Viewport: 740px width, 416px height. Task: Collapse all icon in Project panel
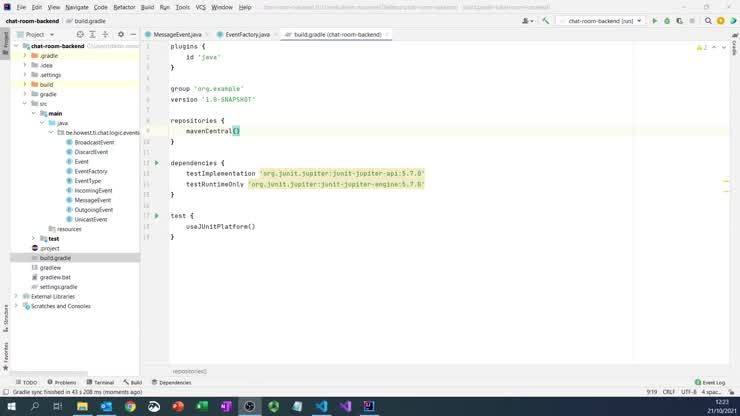tap(105, 34)
